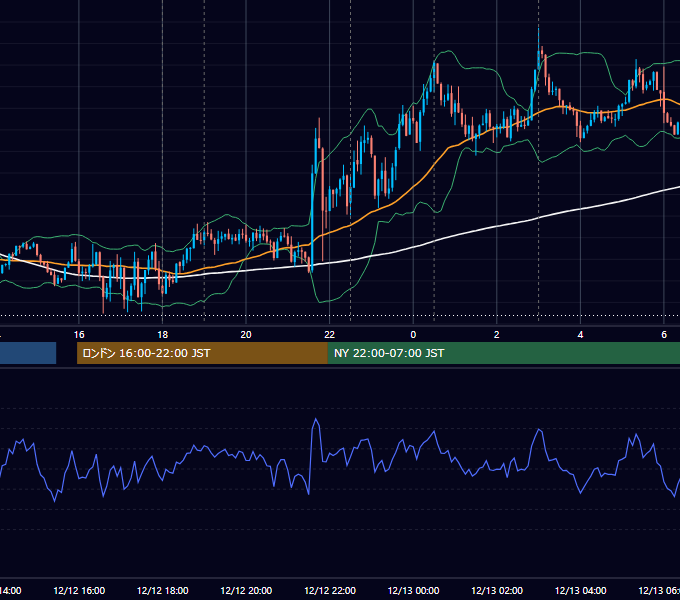The image size is (680, 600).
Task: Click the '12/12 20:00' date label
Action: [246, 590]
